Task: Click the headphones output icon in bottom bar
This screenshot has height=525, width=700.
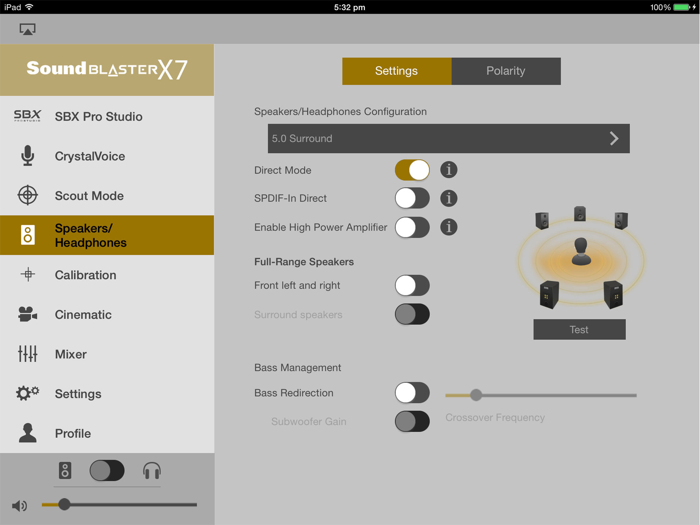Action: tap(152, 471)
